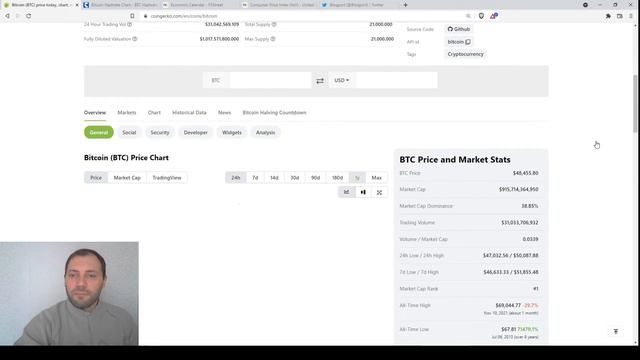This screenshot has width=640, height=360.
Task: Click the BTC Price value $48,455.80
Action: 525,173
